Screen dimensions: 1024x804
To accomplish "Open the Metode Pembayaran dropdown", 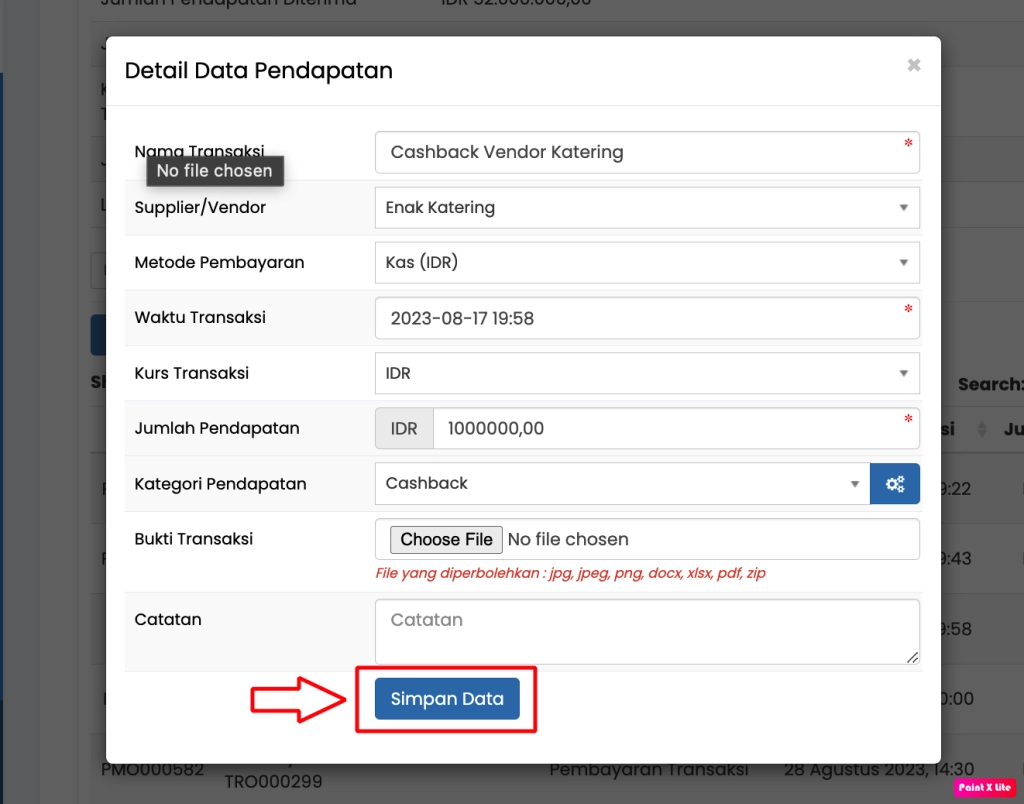I will [646, 263].
